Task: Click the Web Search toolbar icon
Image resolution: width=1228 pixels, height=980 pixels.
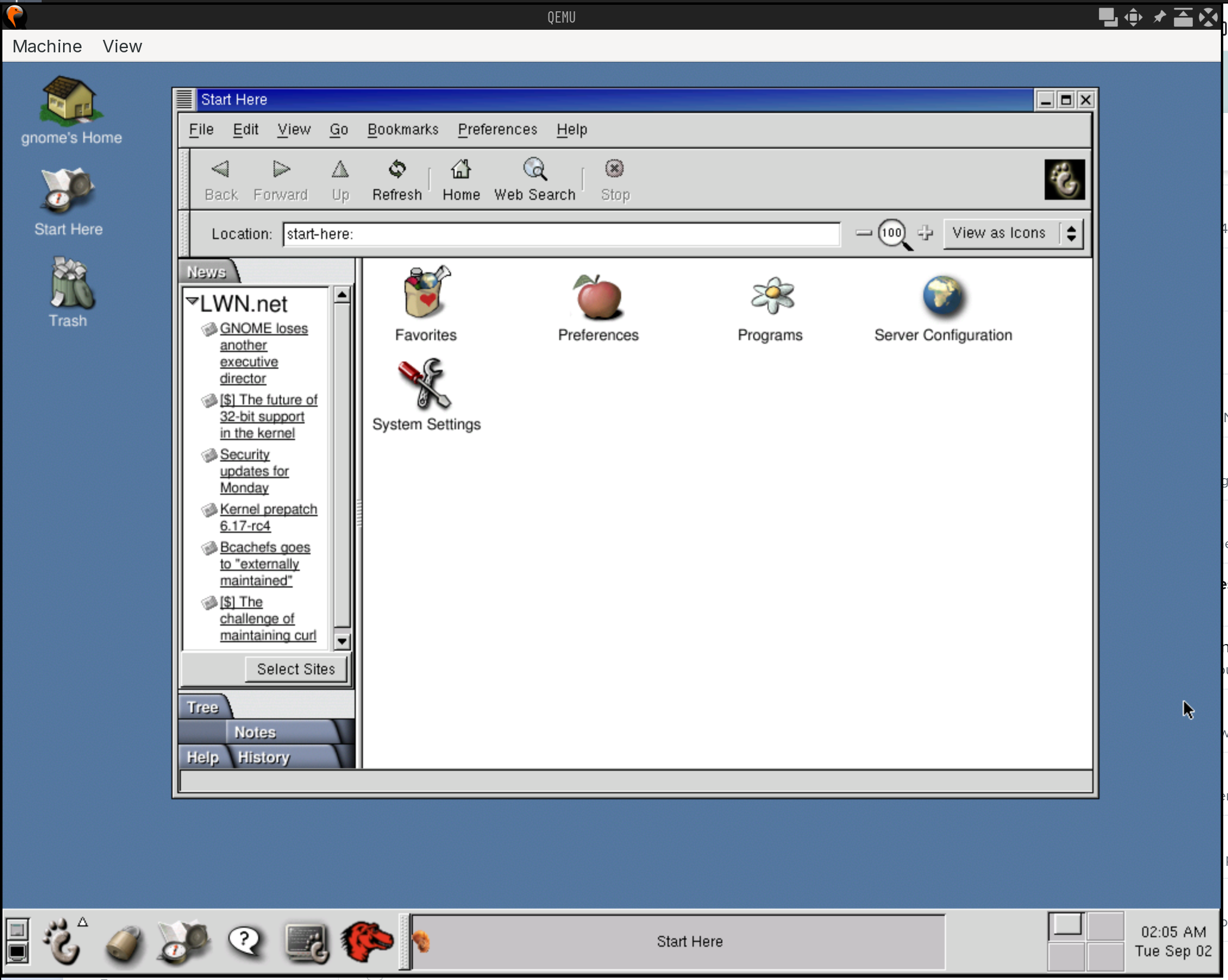Action: (534, 180)
